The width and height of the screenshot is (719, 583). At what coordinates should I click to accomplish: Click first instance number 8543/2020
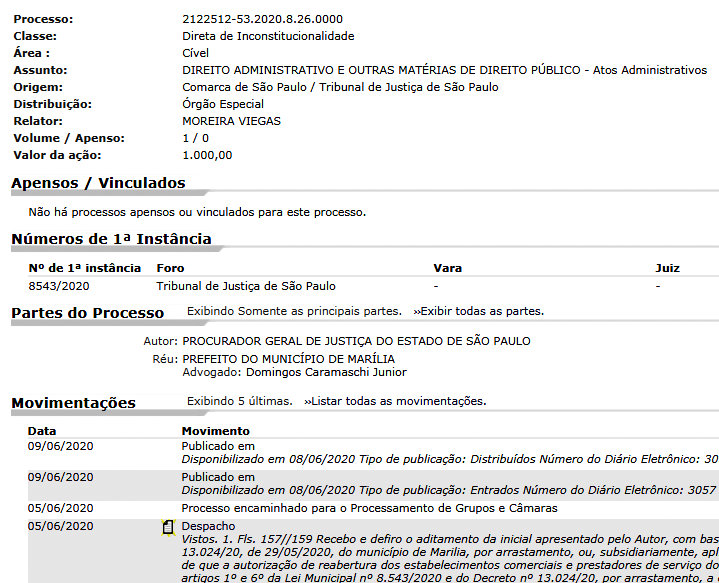pos(59,286)
